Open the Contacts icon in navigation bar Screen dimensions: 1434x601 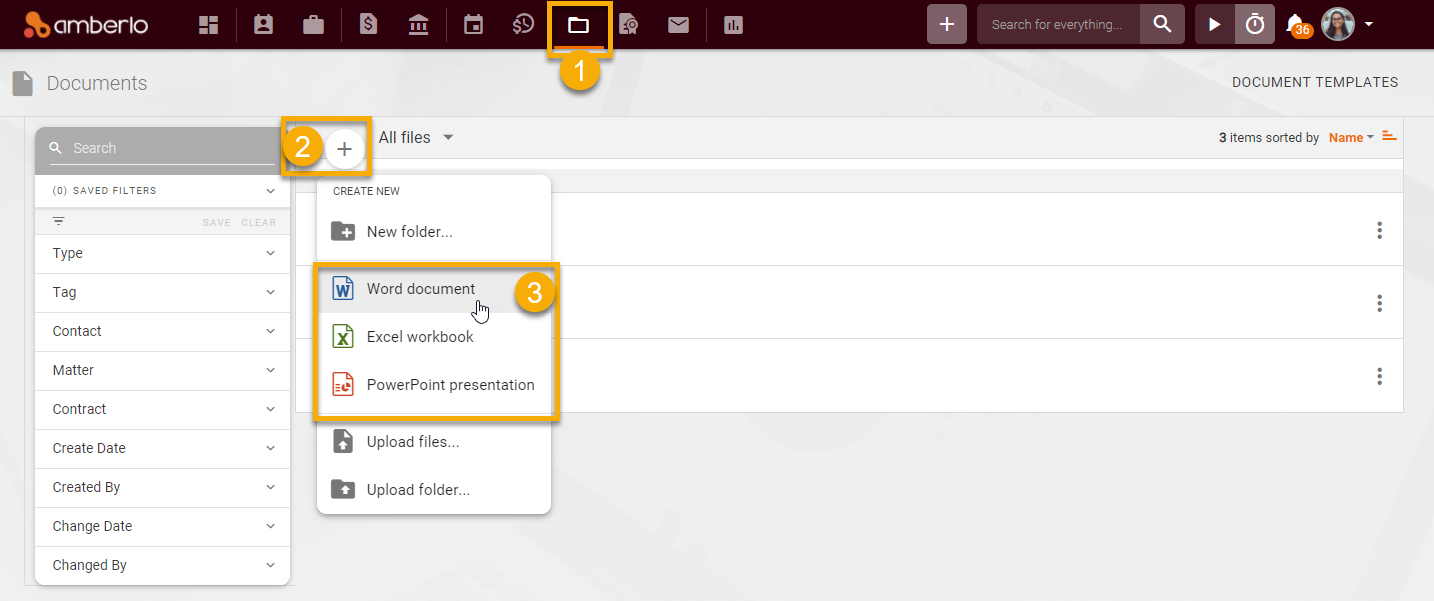tap(262, 23)
